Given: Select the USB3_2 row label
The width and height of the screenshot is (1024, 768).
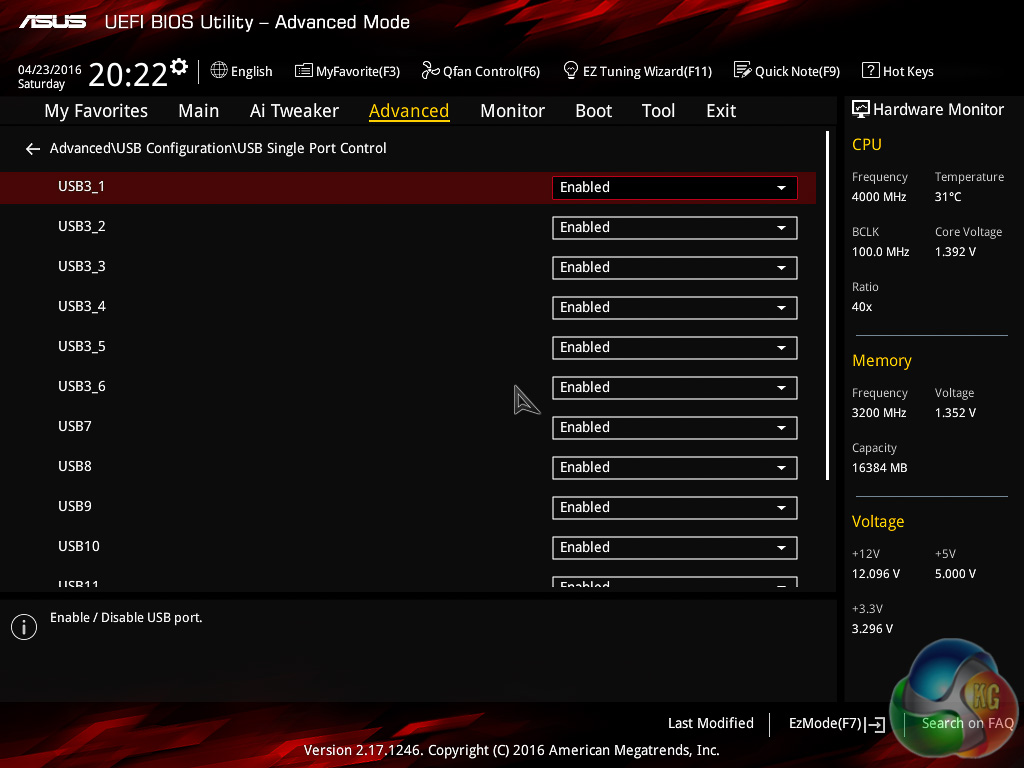Looking at the screenshot, I should click(x=82, y=226).
